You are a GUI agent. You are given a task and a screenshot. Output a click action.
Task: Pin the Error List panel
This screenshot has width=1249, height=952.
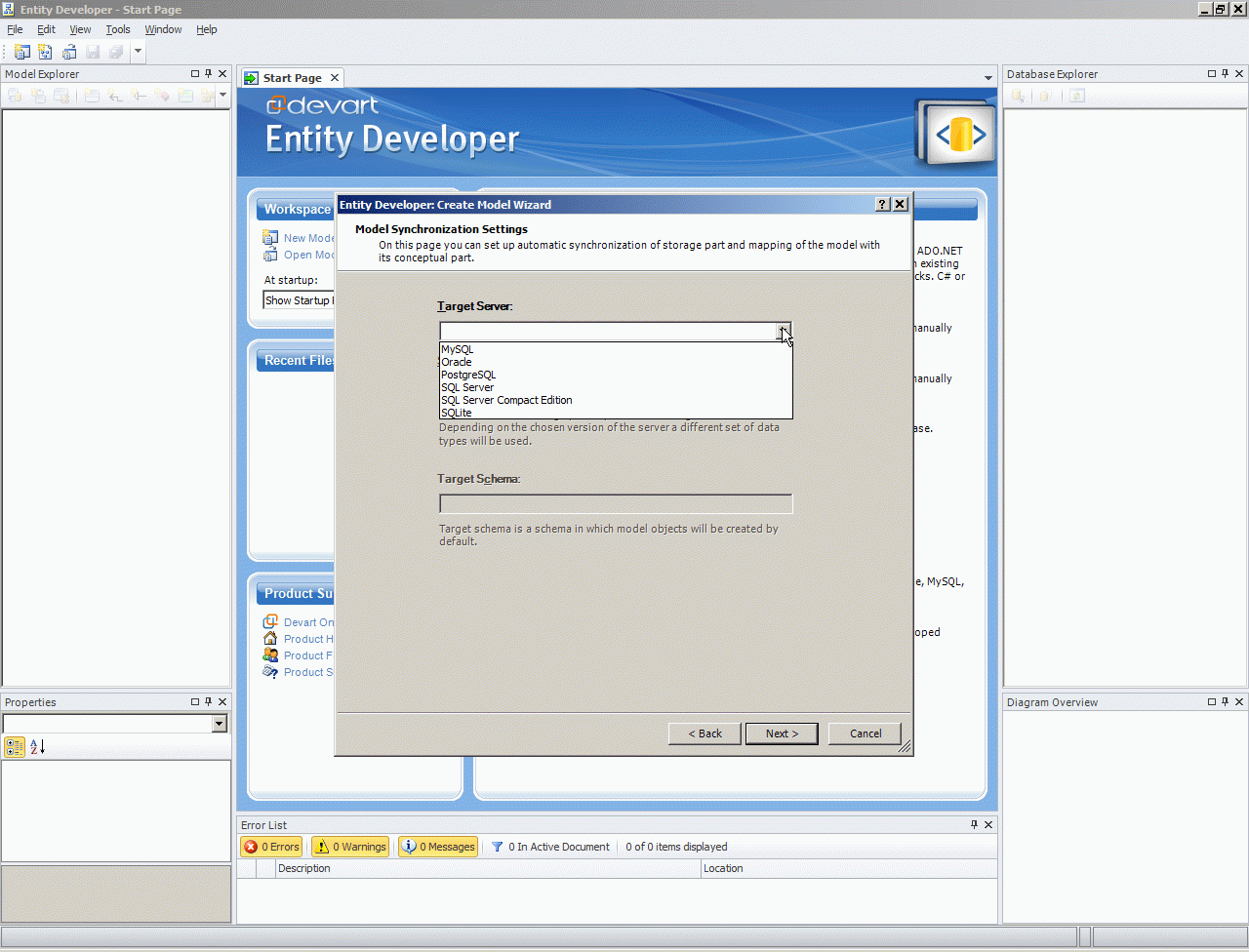click(x=974, y=825)
